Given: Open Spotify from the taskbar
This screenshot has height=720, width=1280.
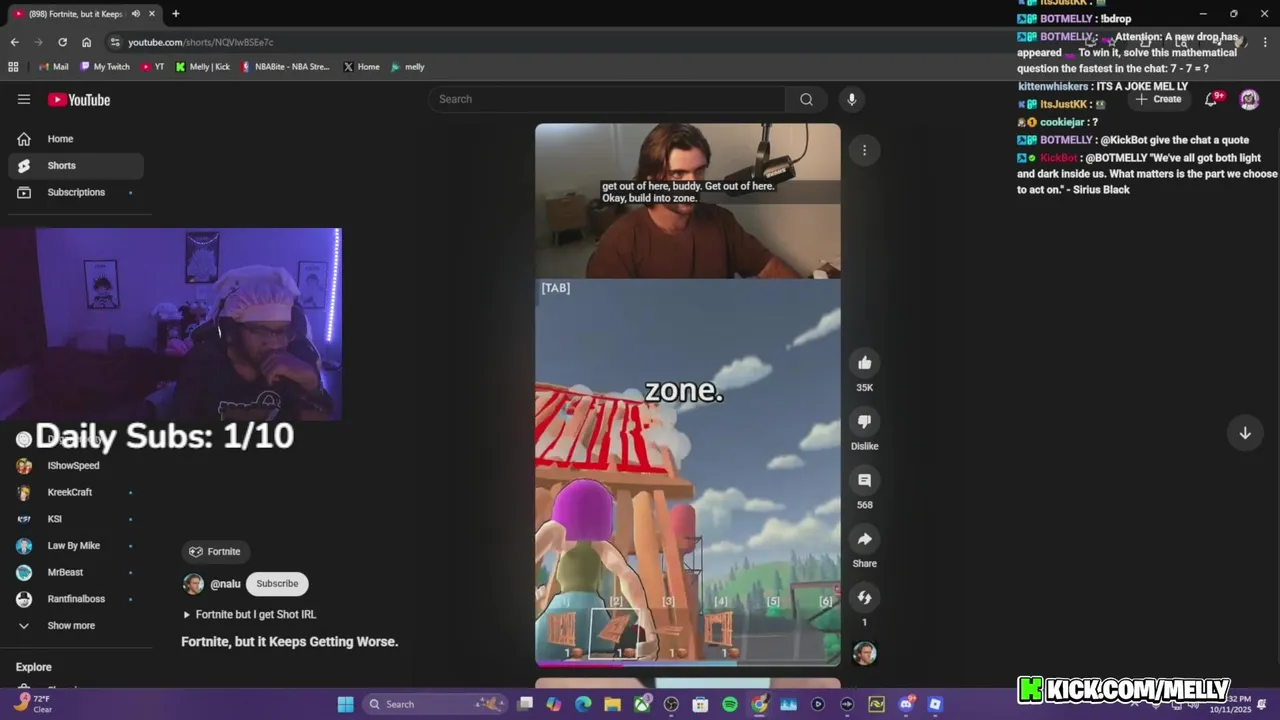Looking at the screenshot, I should click(x=730, y=704).
